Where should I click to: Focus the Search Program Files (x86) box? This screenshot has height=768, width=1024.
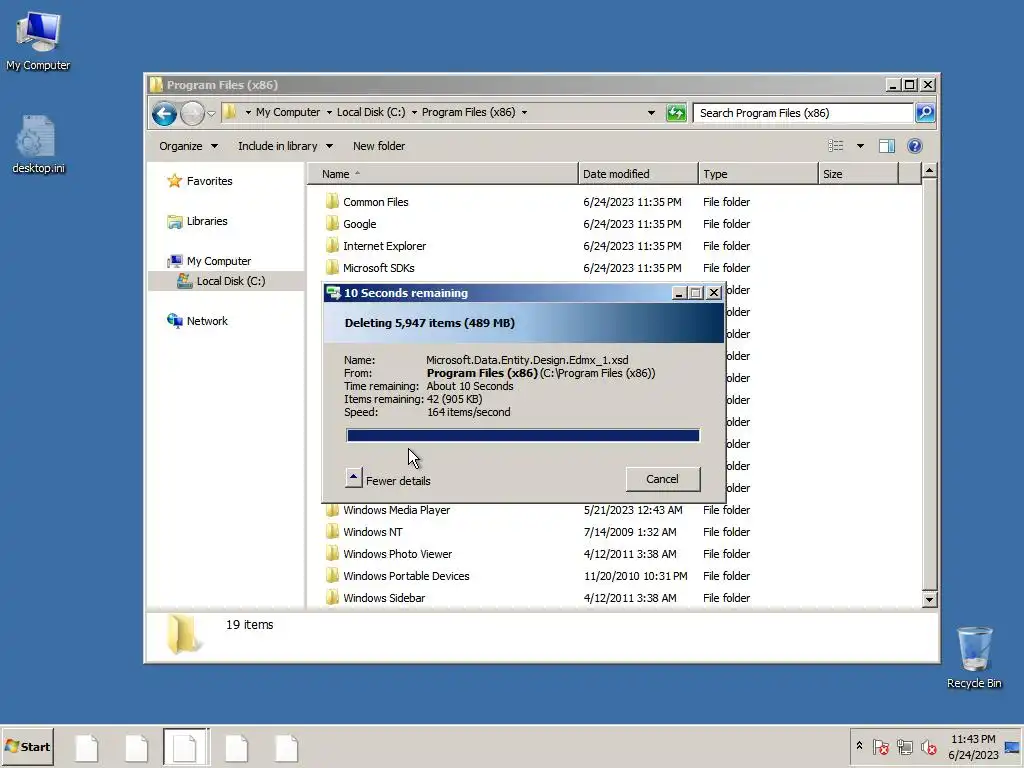[x=803, y=113]
